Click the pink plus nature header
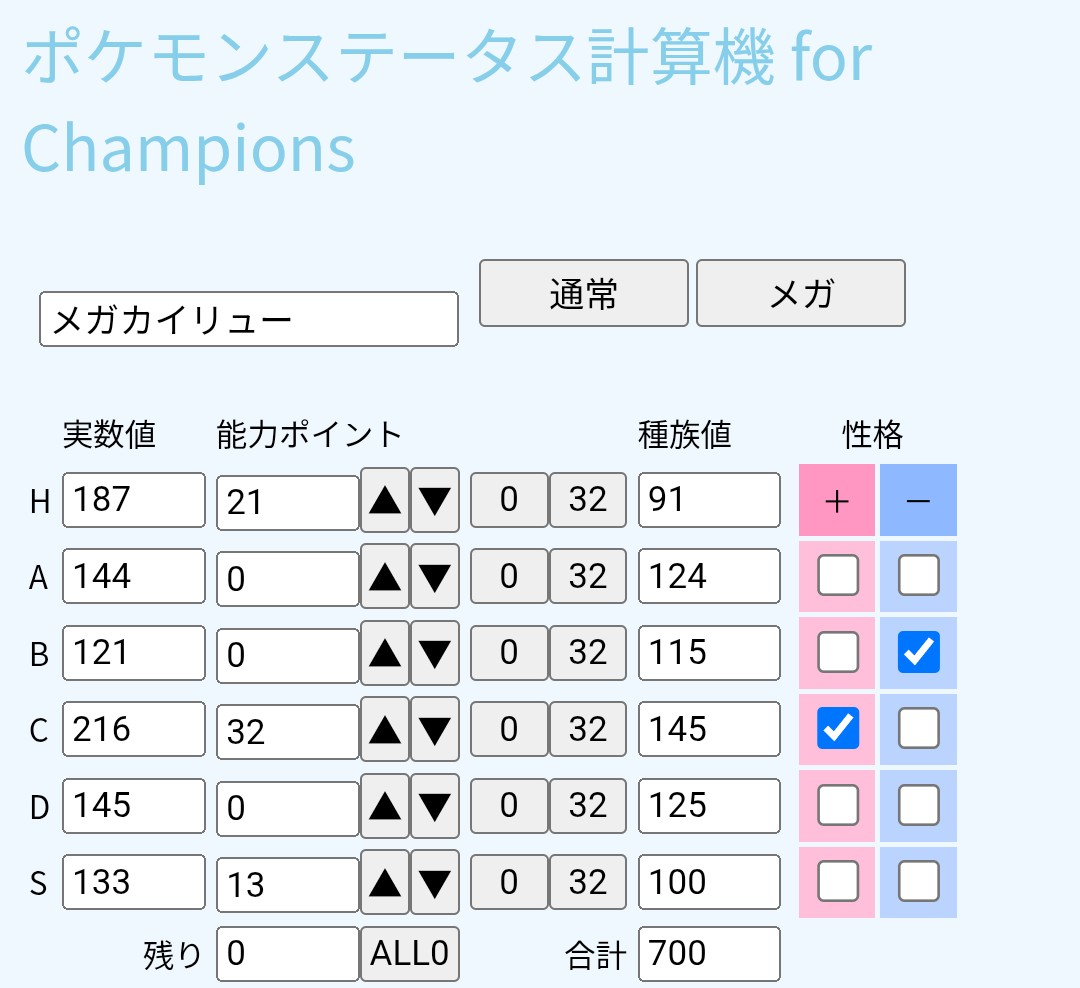This screenshot has width=1080, height=988. 837,500
